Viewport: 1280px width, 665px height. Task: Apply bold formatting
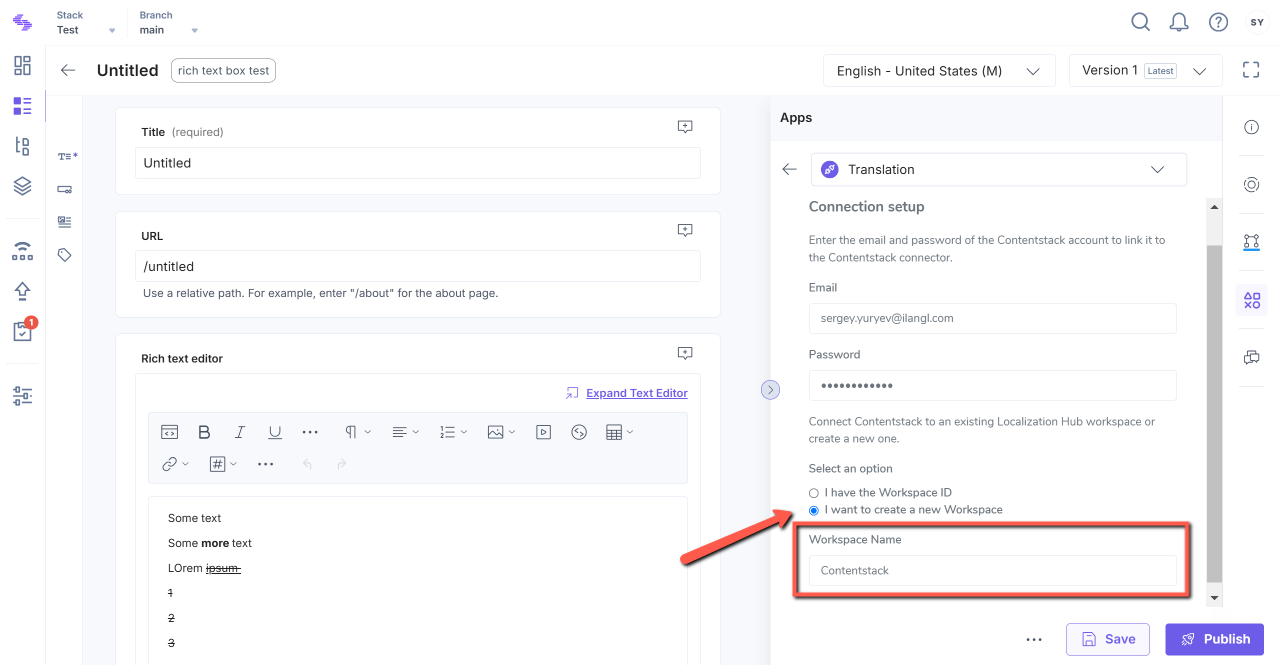204,432
